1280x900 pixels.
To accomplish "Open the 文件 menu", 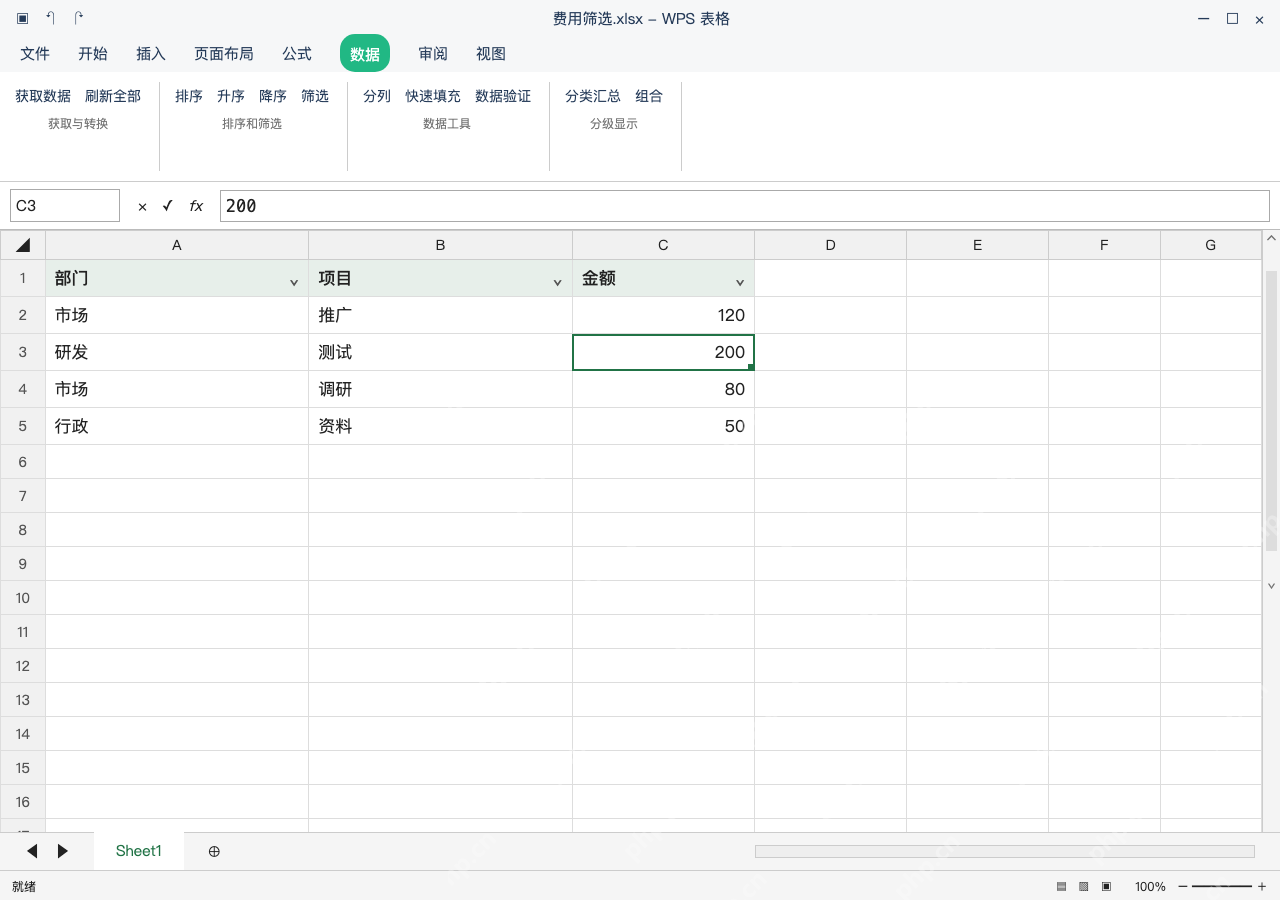I will click(35, 54).
